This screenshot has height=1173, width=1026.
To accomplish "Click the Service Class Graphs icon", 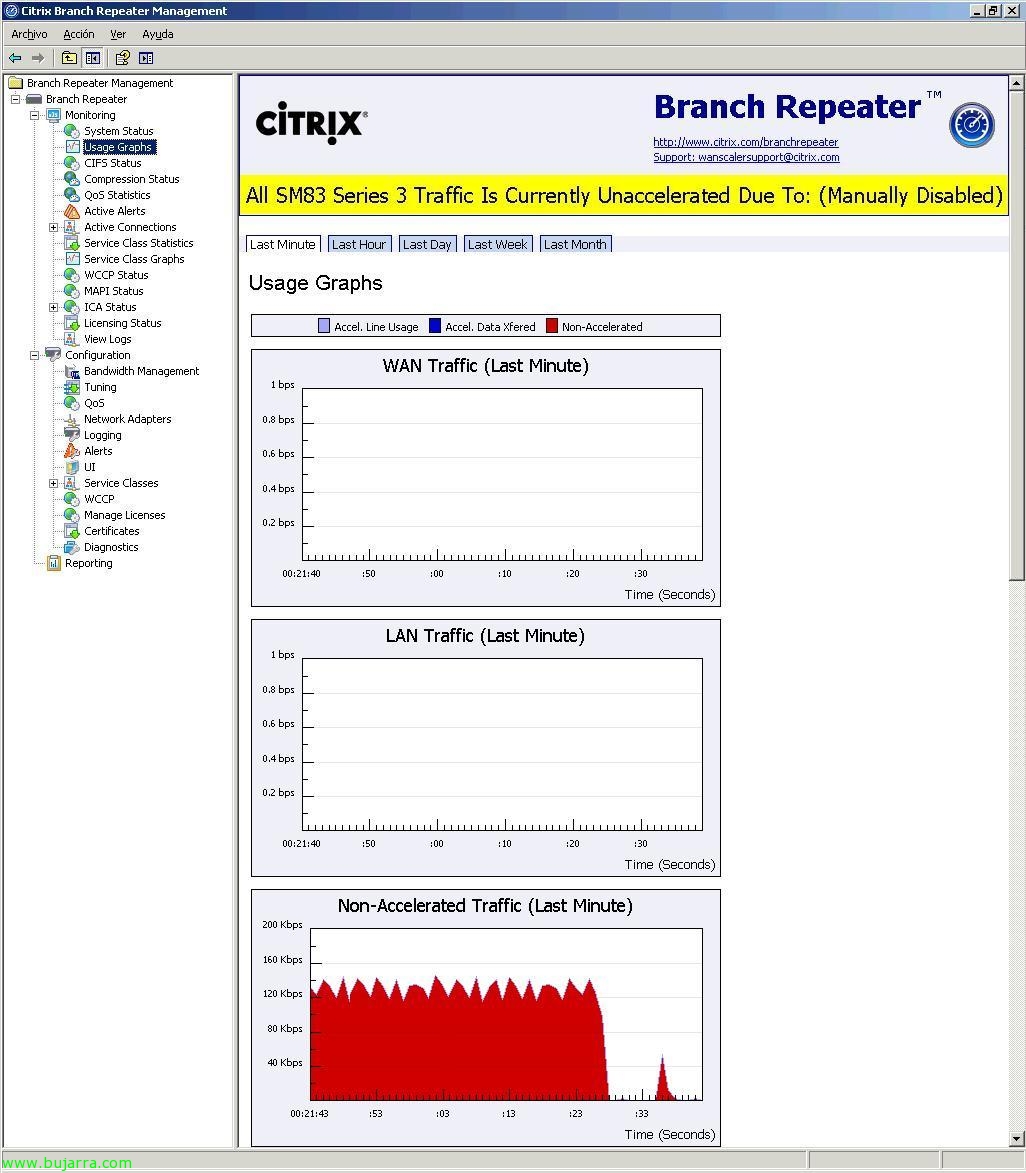I will (72, 259).
